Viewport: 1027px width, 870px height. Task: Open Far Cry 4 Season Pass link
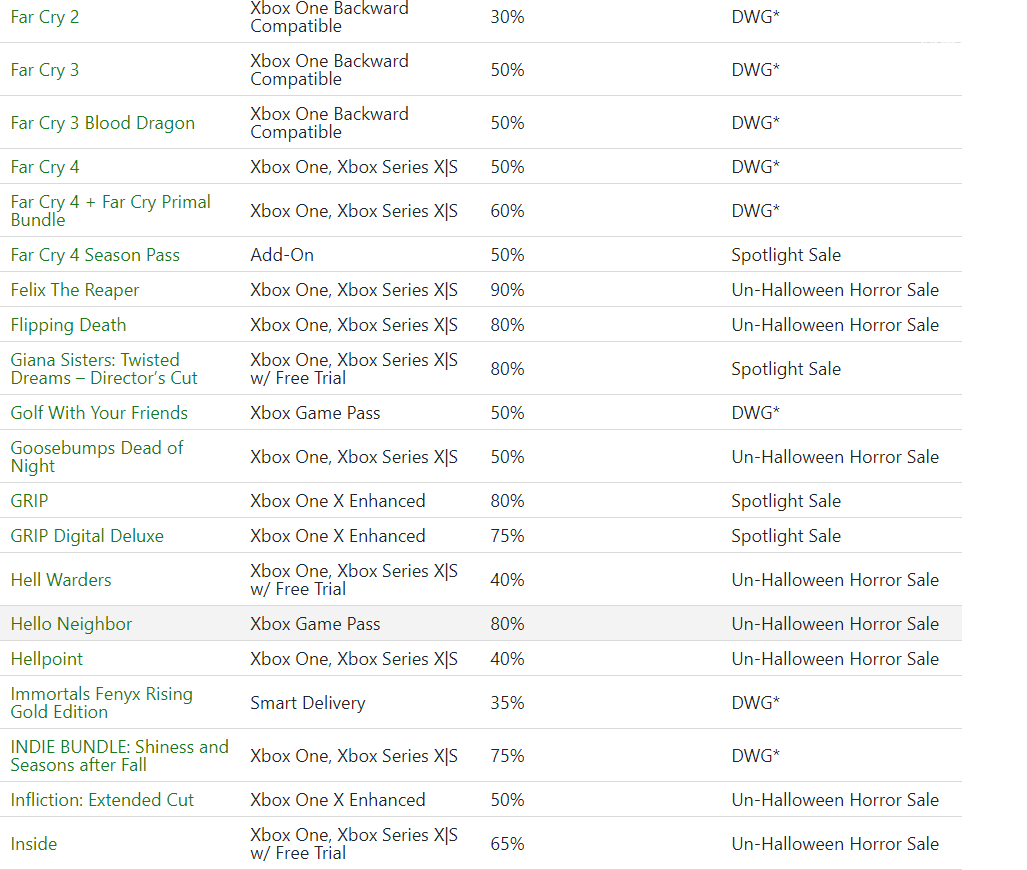(x=95, y=255)
